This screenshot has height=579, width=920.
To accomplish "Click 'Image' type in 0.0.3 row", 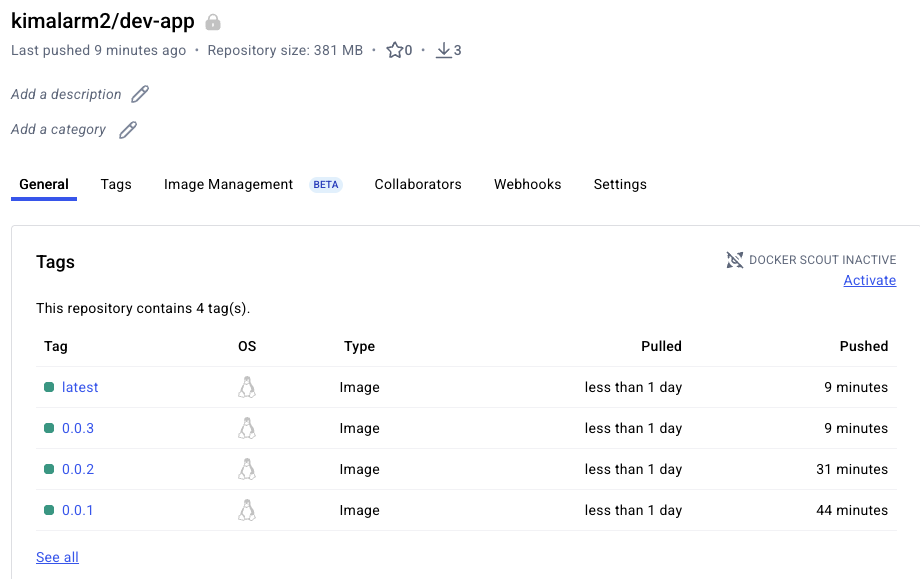I will pos(359,428).
